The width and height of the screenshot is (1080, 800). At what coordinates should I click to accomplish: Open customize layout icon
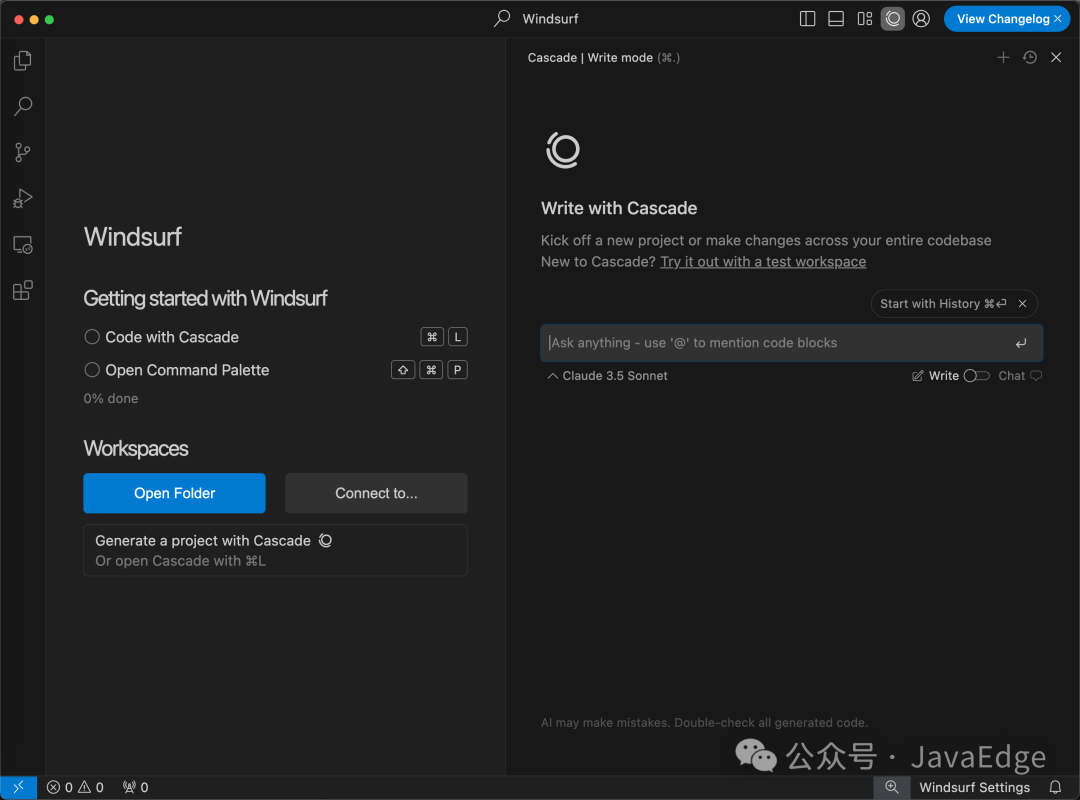pyautogui.click(x=864, y=19)
